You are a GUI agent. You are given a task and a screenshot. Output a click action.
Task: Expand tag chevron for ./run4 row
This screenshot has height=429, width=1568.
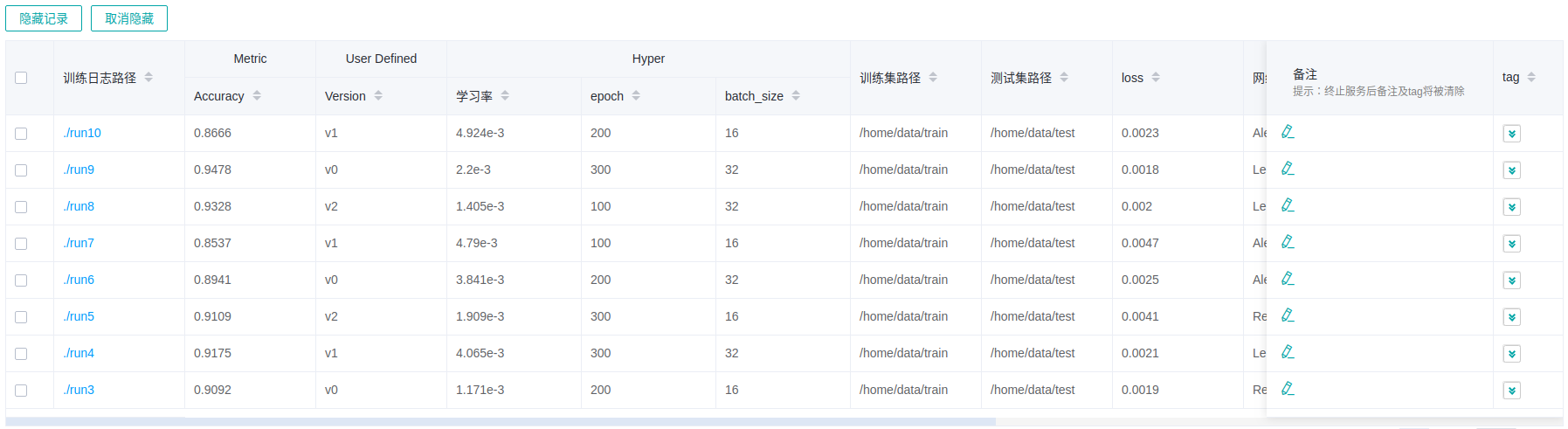pyautogui.click(x=1511, y=354)
